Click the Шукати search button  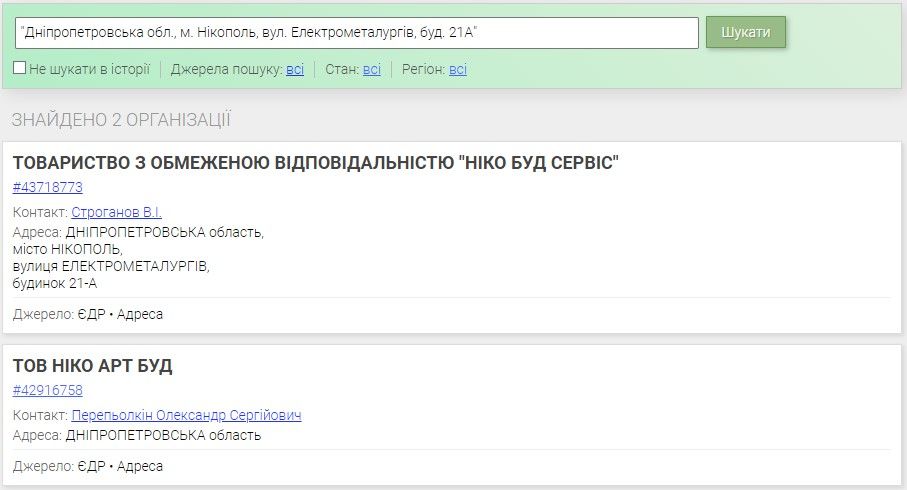[x=746, y=32]
